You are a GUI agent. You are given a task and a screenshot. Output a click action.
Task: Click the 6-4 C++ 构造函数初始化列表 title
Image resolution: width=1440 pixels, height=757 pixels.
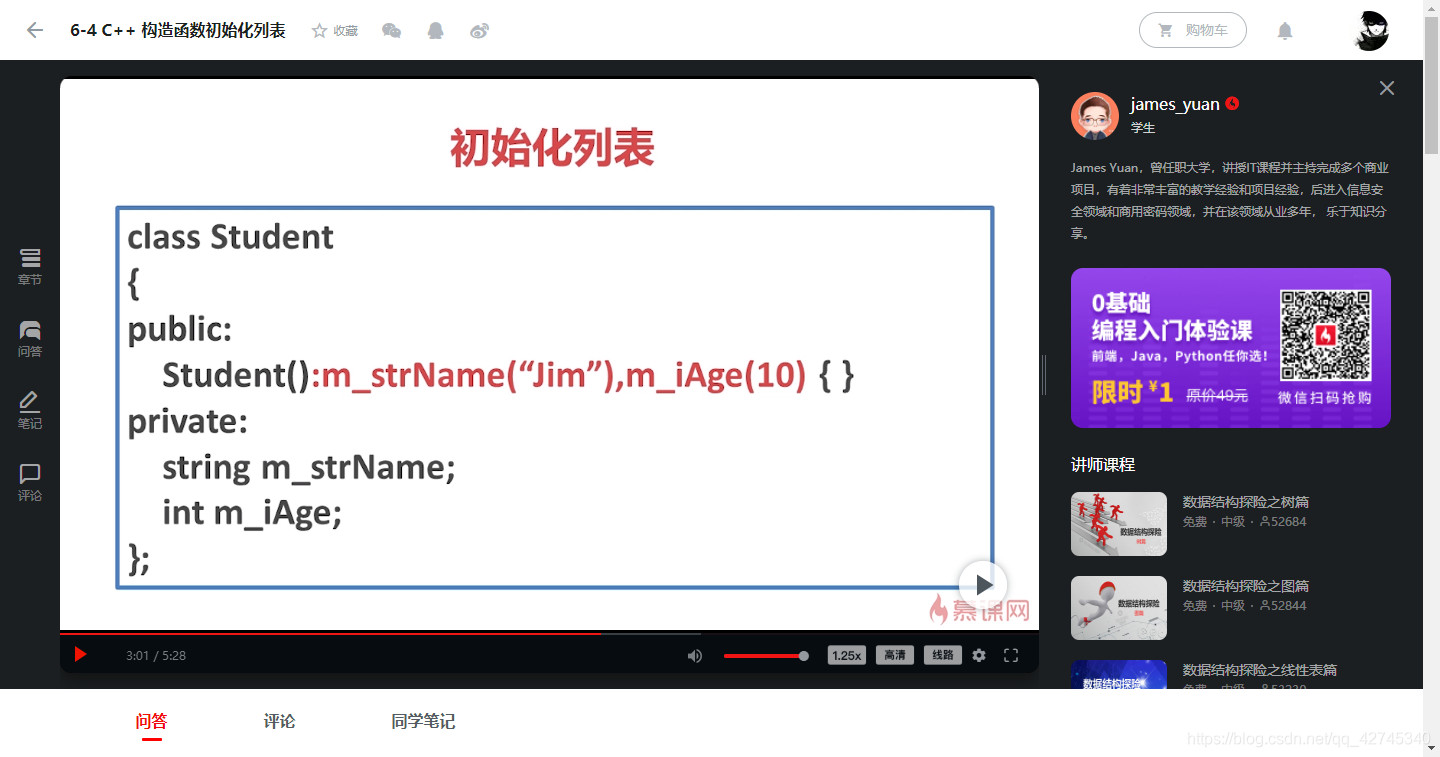178,30
